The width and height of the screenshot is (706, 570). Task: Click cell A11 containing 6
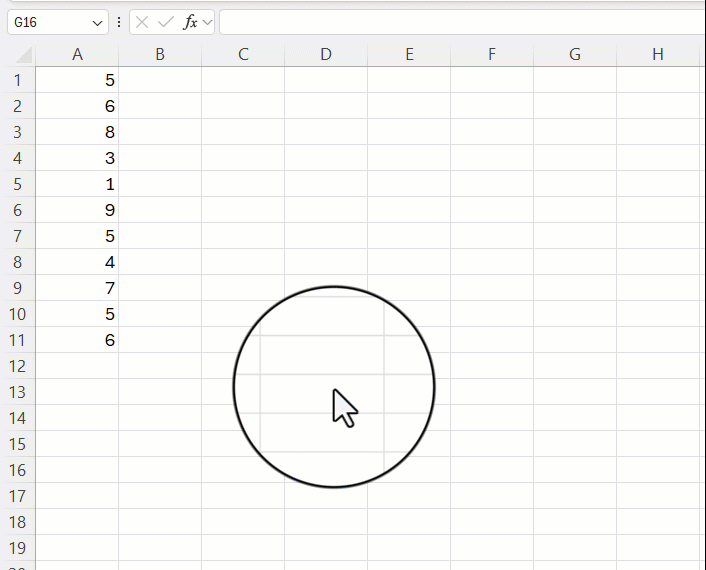77,340
